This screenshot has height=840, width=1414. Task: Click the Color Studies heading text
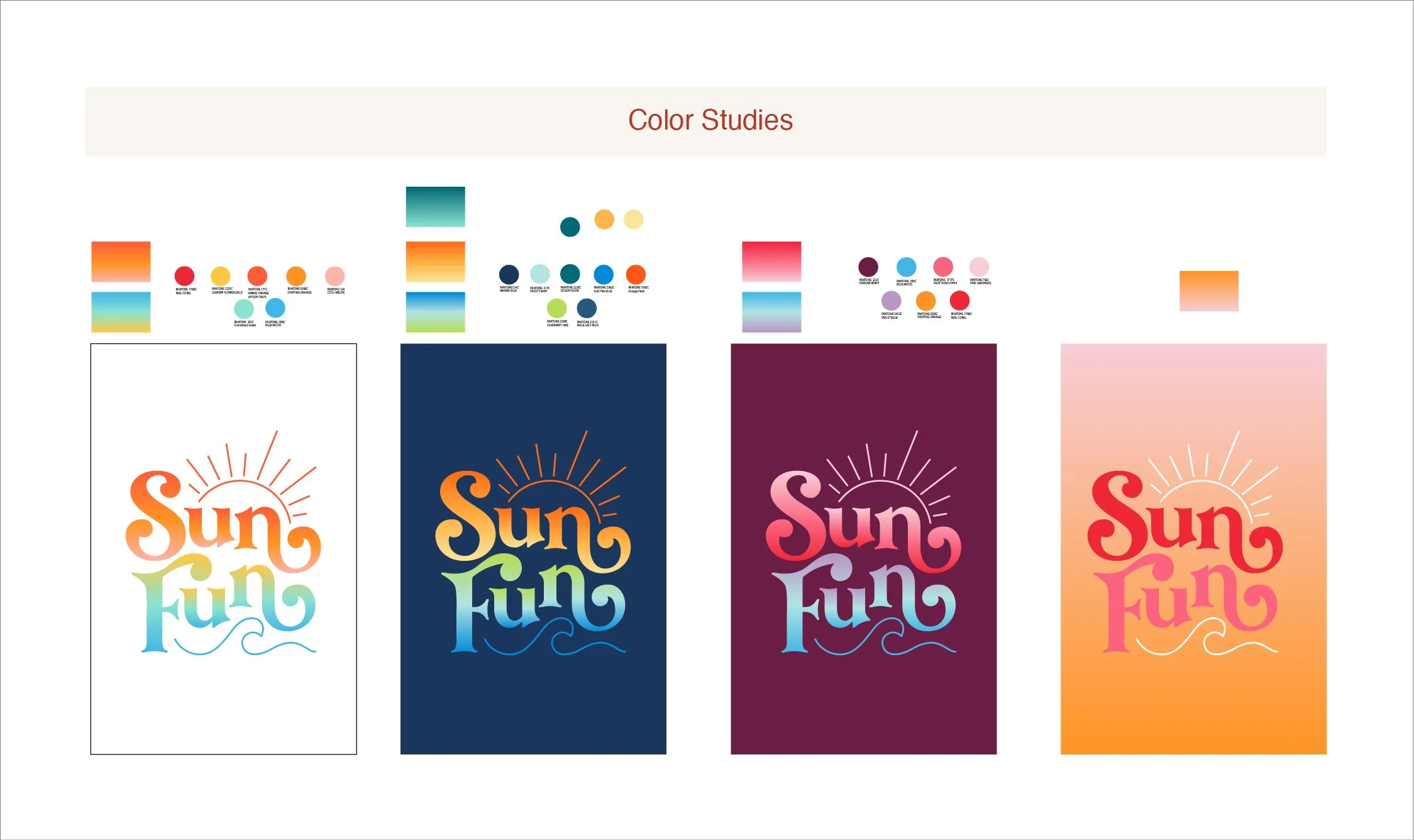click(x=710, y=121)
